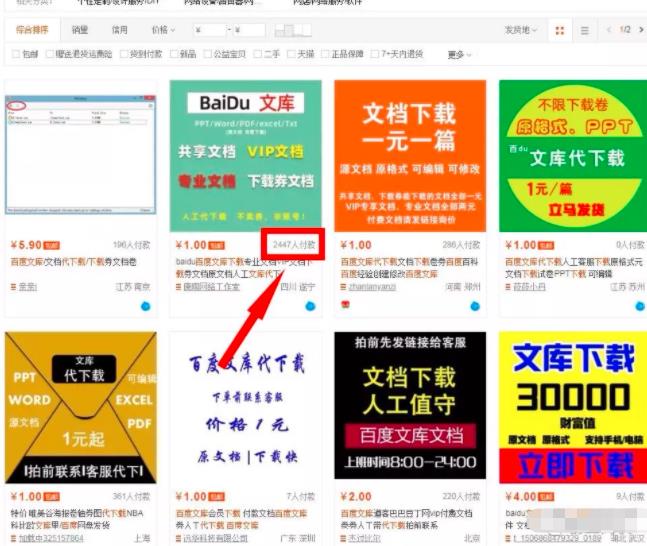Click Wangwang chat icon for 金宝 seller
Image resolution: width=647 pixels, height=546 pixels.
(145, 305)
